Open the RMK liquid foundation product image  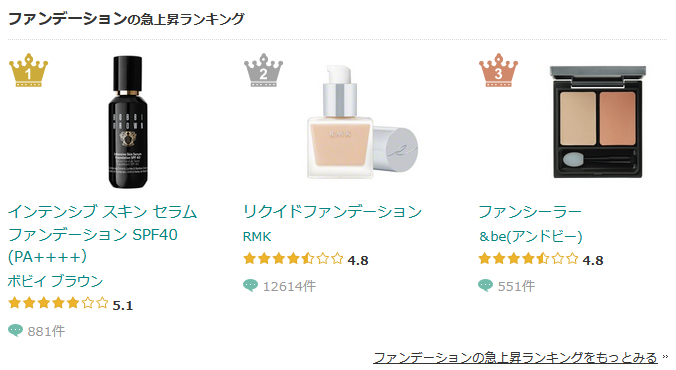tap(362, 122)
